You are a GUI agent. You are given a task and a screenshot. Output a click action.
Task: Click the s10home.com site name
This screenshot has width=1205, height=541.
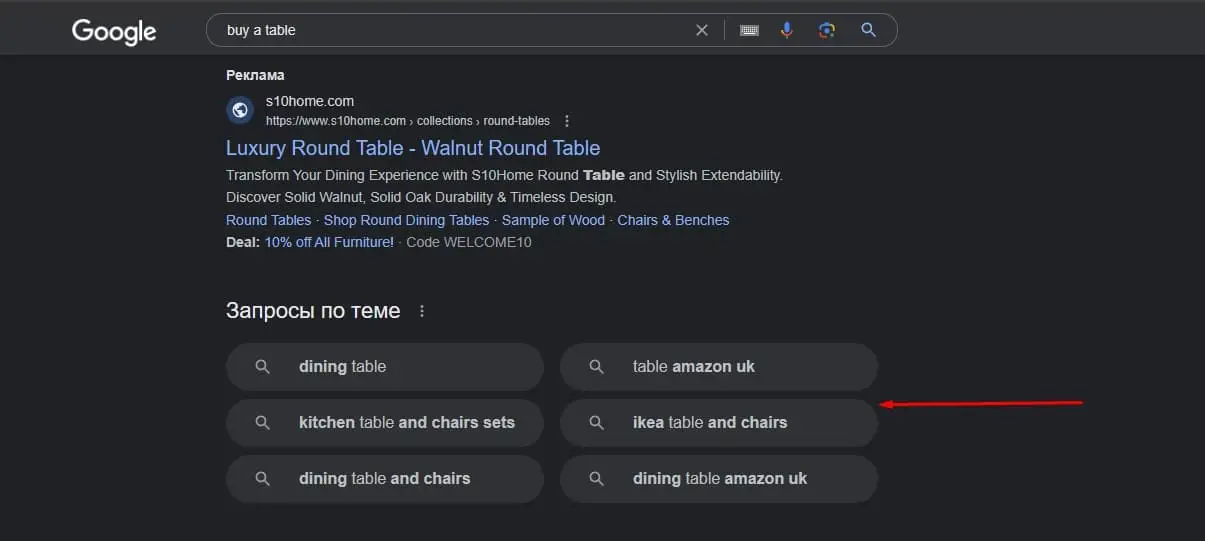click(x=310, y=102)
